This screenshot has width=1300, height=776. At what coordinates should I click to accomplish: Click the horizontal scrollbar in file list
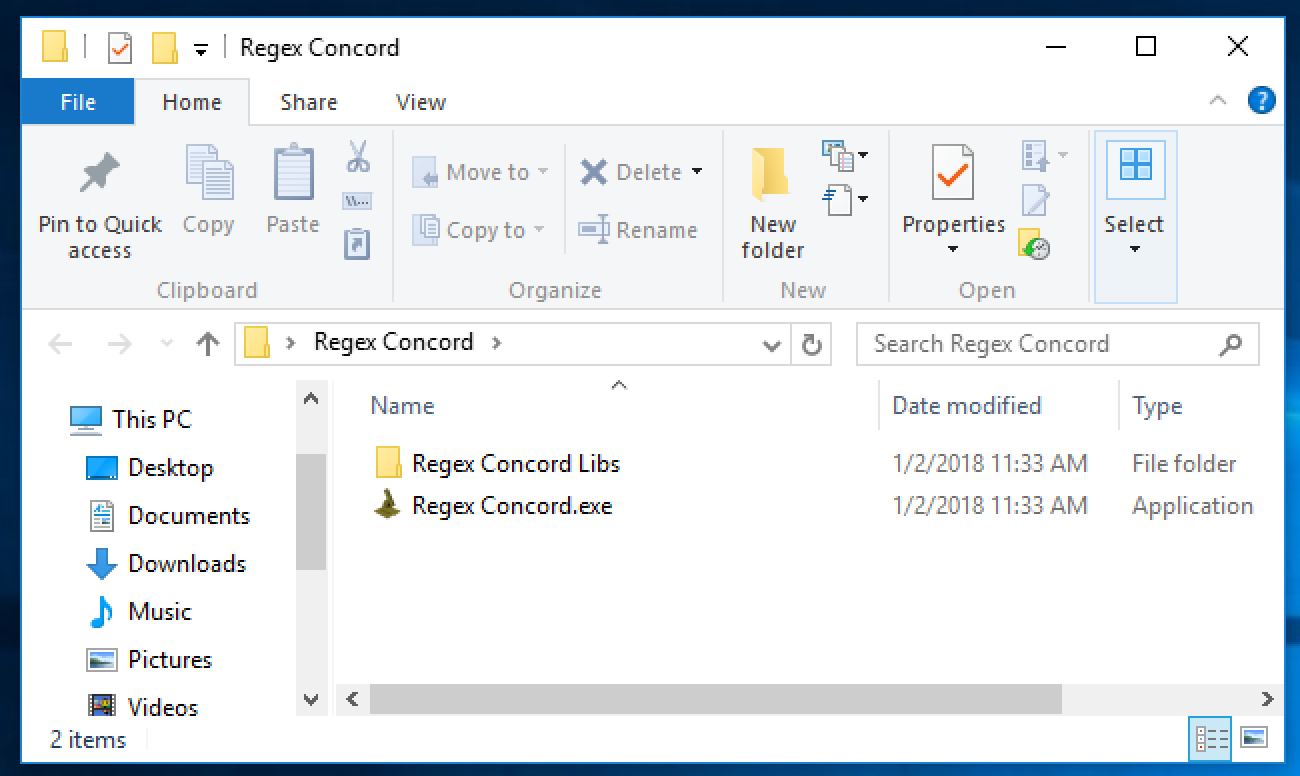point(715,700)
